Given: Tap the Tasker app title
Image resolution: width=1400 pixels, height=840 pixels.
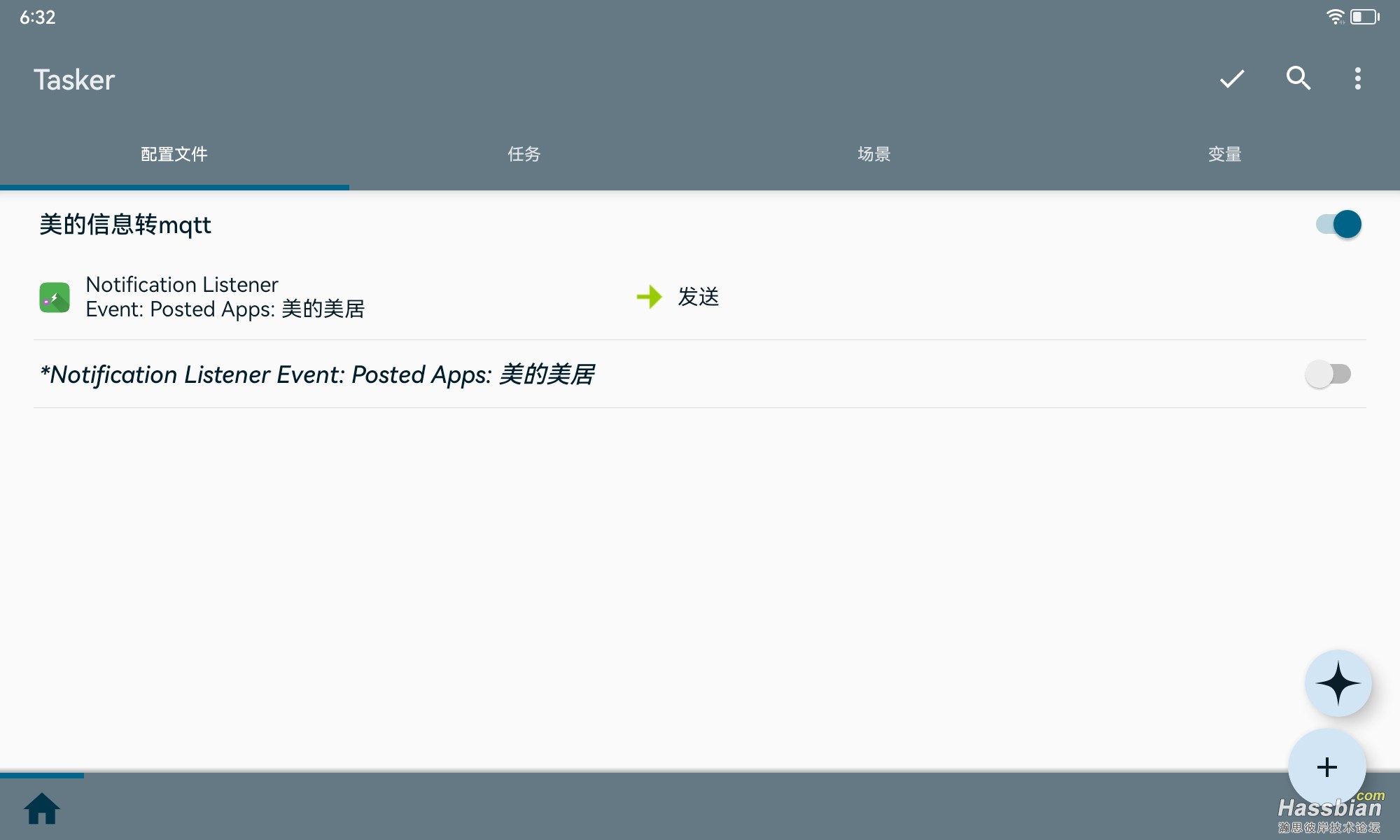Looking at the screenshot, I should point(74,80).
